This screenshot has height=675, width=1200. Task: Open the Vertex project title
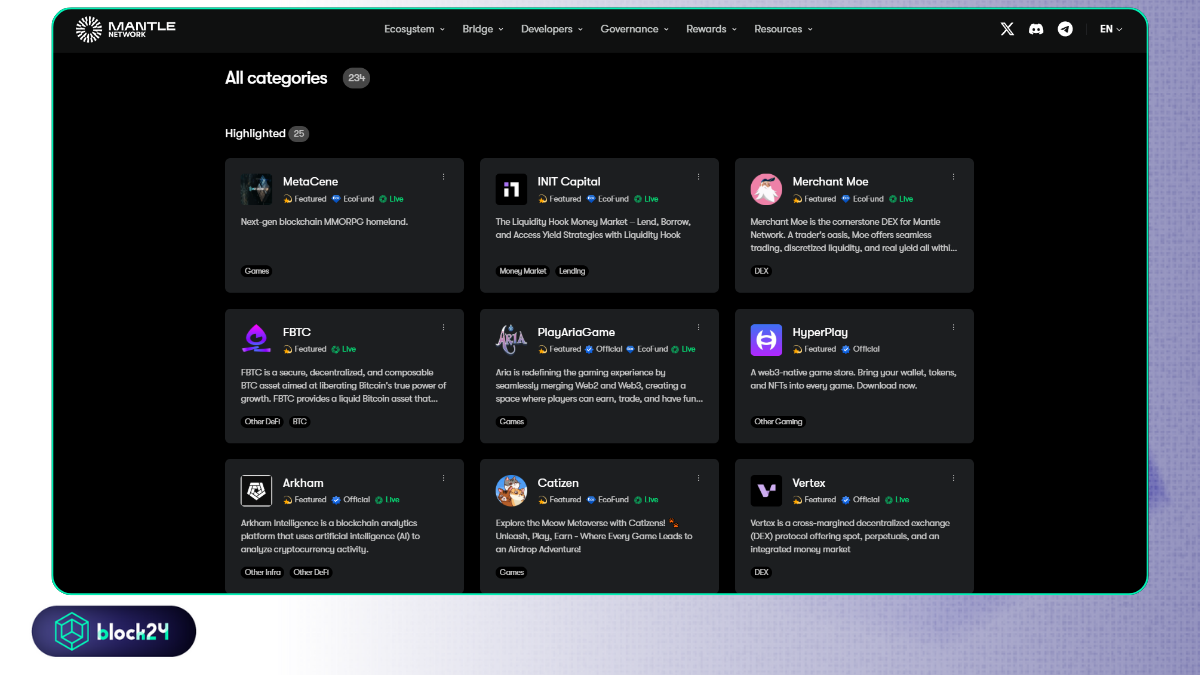[x=809, y=483]
